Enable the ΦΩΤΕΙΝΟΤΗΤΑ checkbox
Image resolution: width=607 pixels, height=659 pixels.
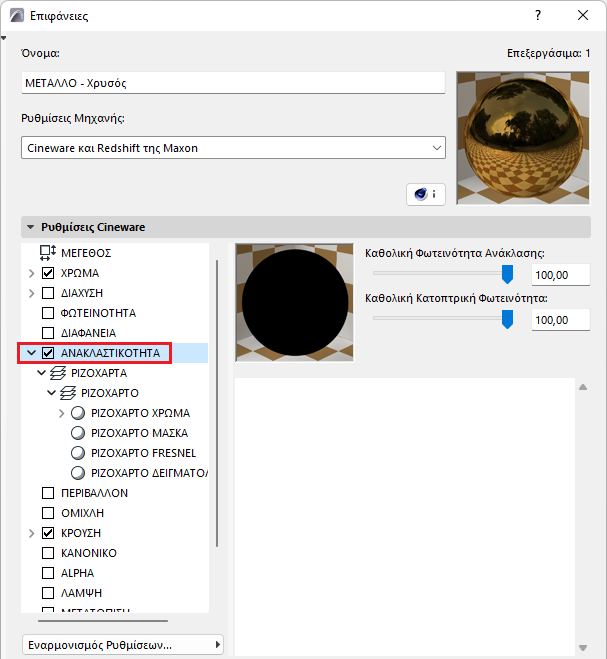click(48, 313)
